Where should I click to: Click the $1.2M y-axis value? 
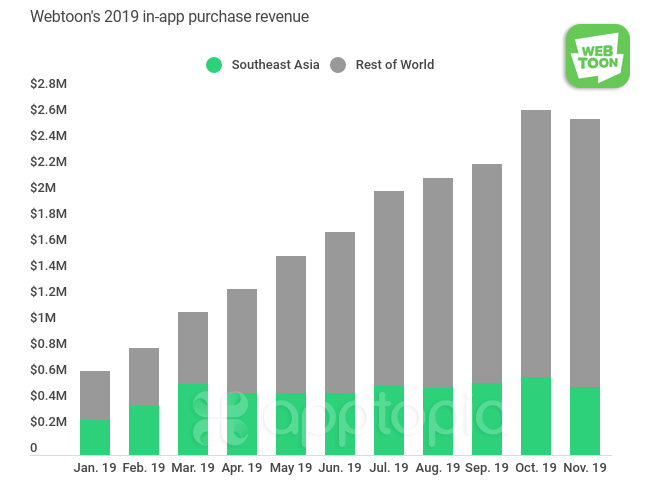tap(49, 292)
